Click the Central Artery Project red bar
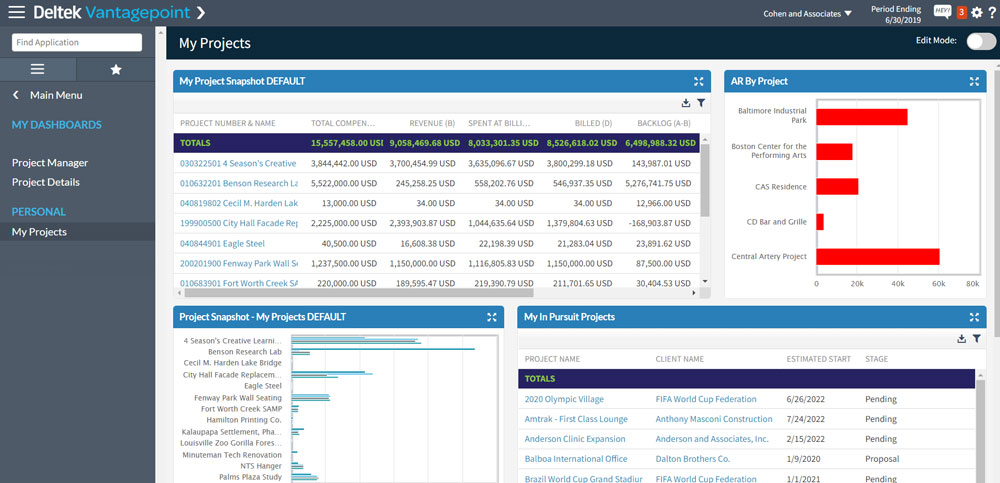 click(x=877, y=257)
